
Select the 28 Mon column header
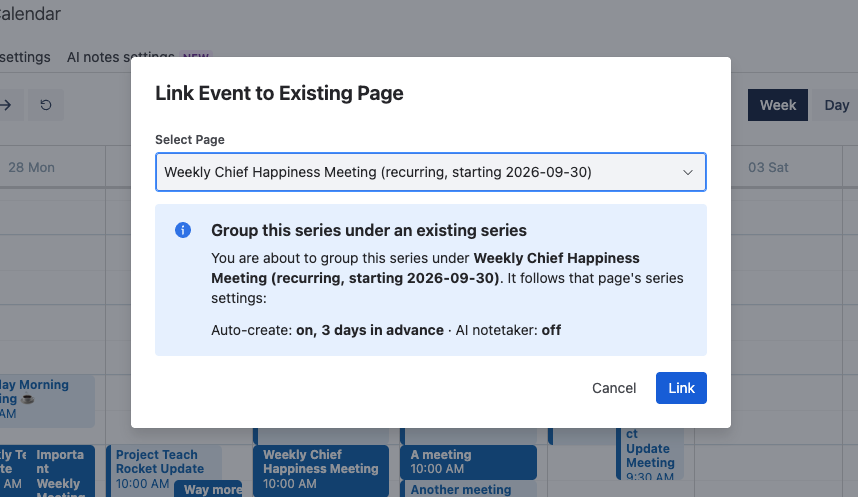pos(32,167)
